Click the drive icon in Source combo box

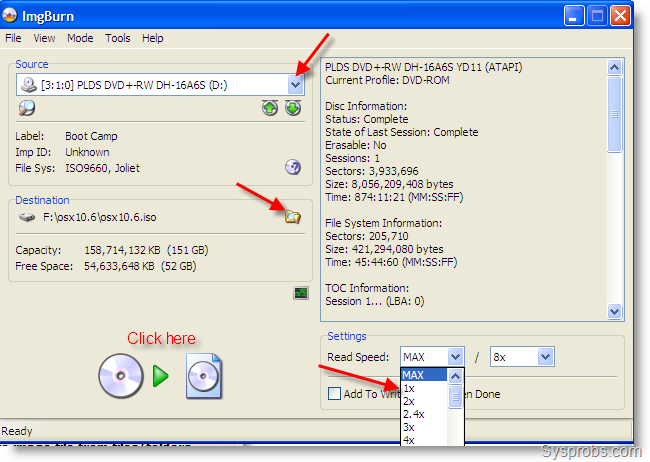pyautogui.click(x=29, y=85)
